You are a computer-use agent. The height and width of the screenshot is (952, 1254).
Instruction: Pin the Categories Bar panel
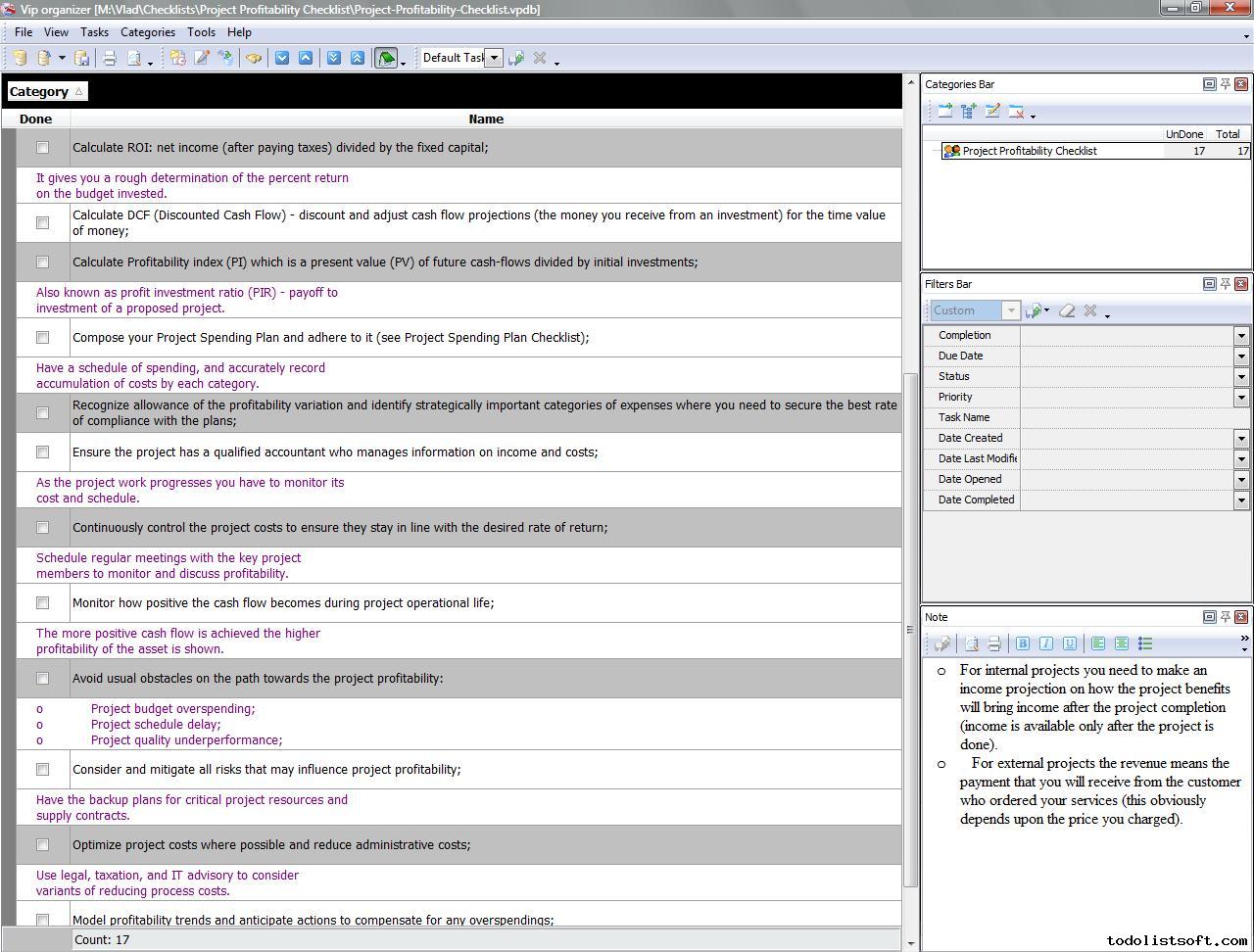pyautogui.click(x=1225, y=84)
